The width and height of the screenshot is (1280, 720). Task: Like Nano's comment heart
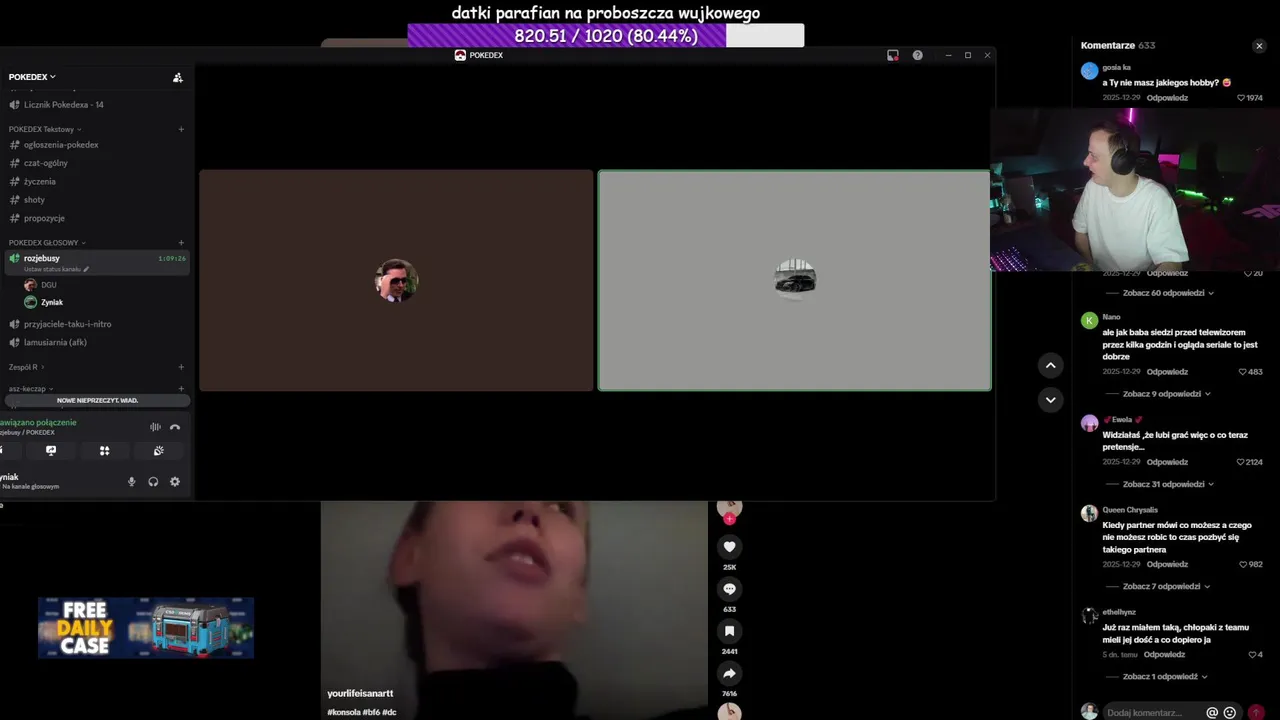(x=1242, y=372)
